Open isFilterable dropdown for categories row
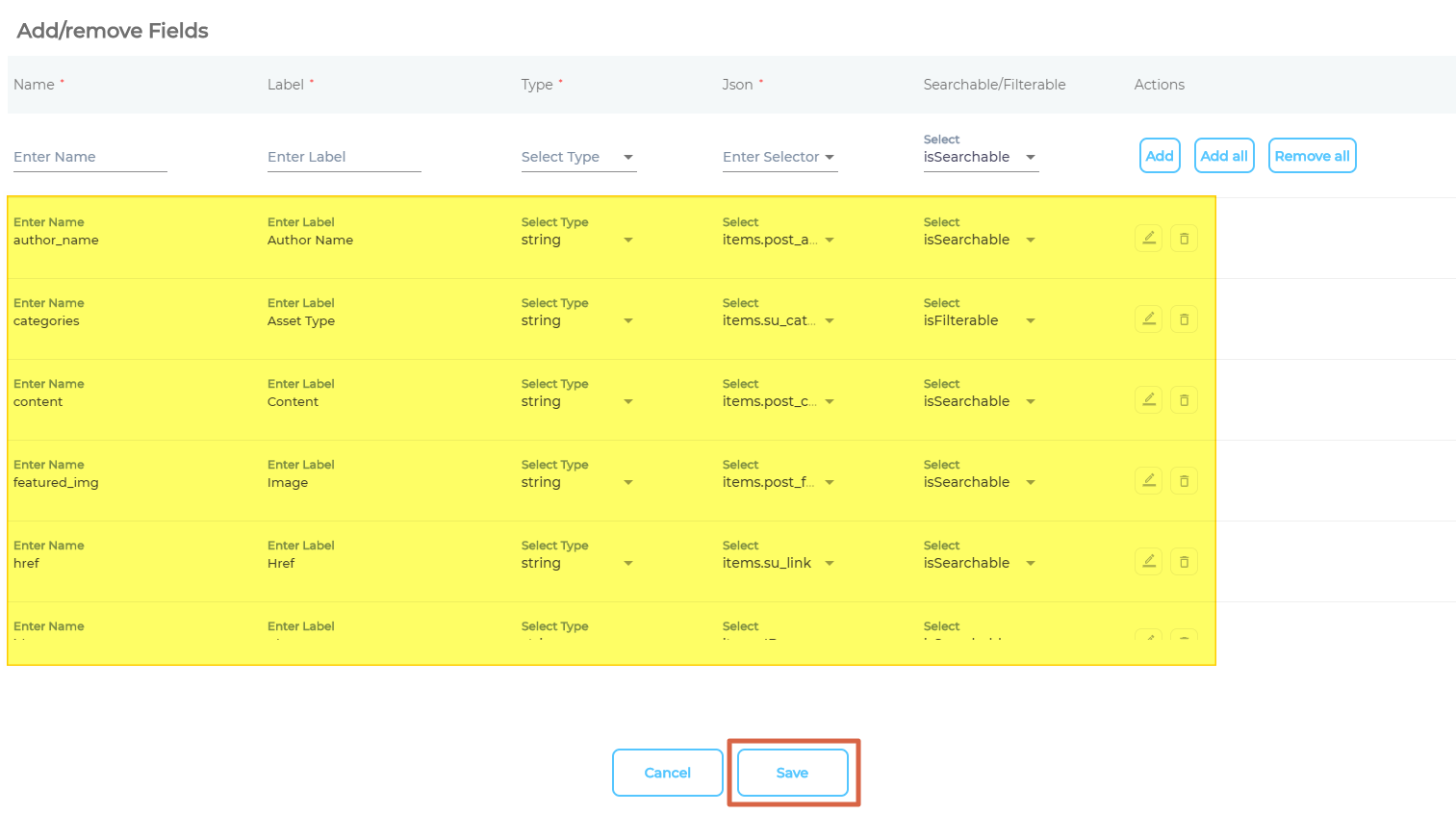Viewport: 1456px width, 814px height. pos(980,320)
